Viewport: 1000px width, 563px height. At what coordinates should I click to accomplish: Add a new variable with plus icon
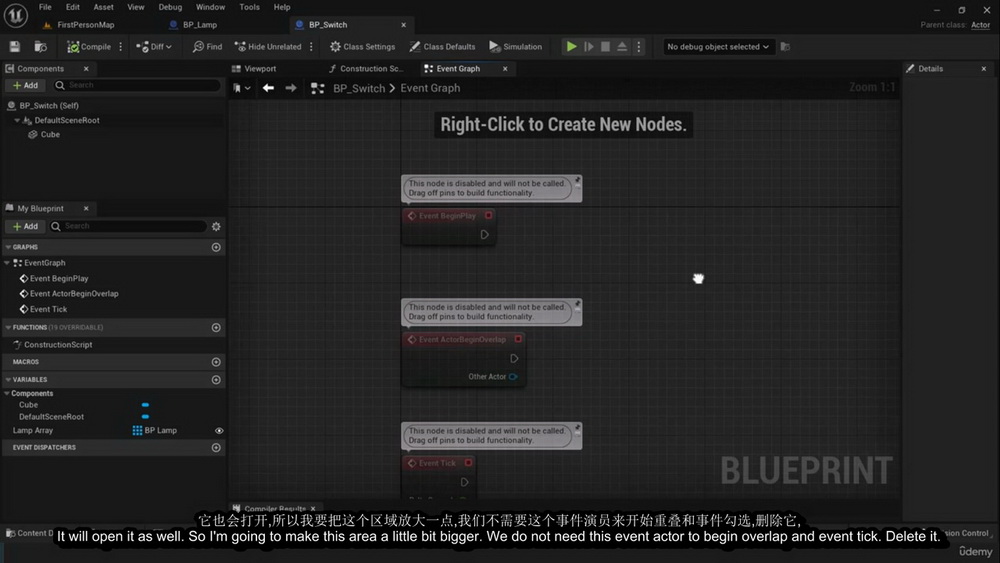[216, 380]
